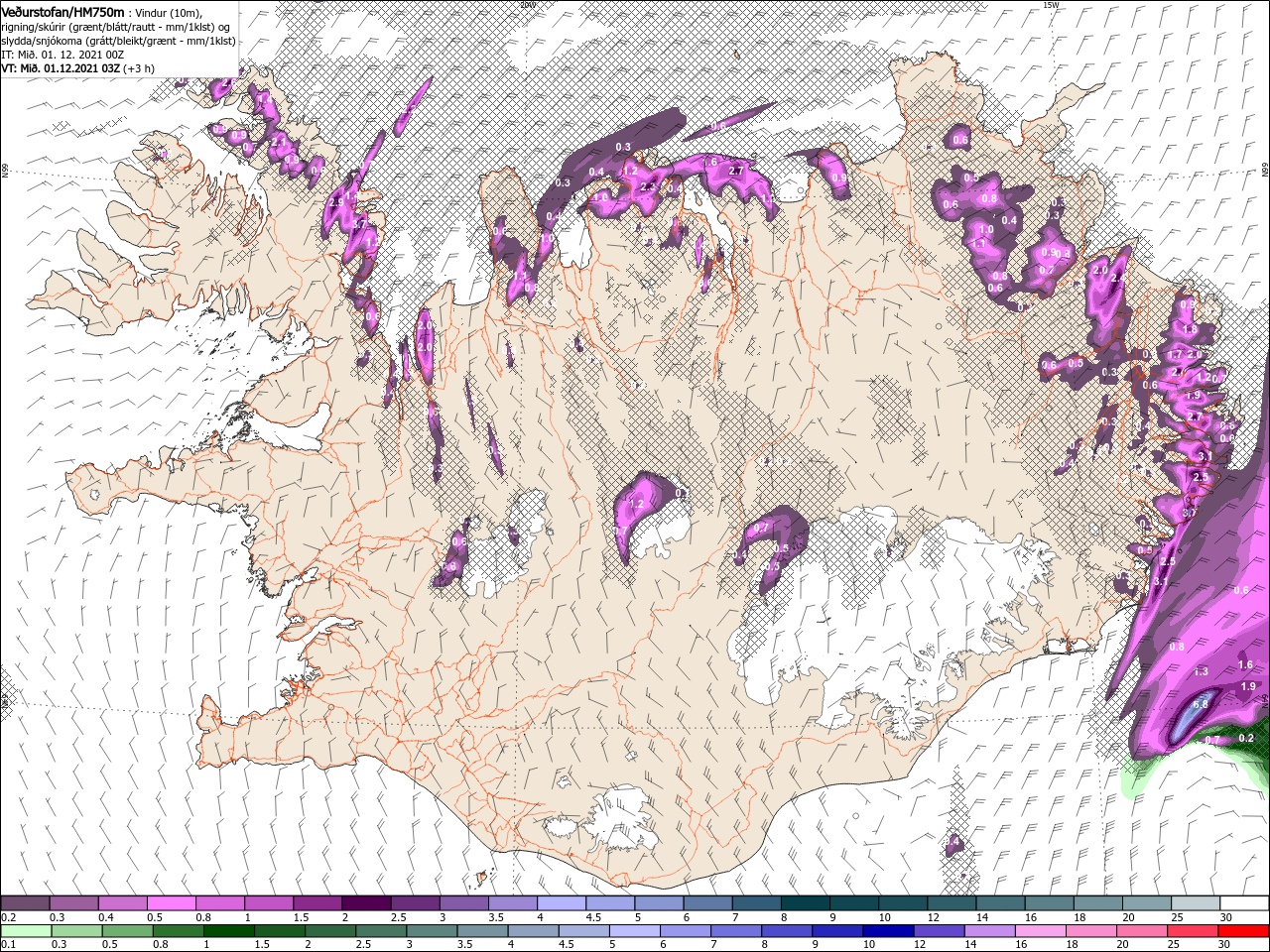
Task: Click the 0.2 value on the green rain area
Action: (x=1247, y=738)
